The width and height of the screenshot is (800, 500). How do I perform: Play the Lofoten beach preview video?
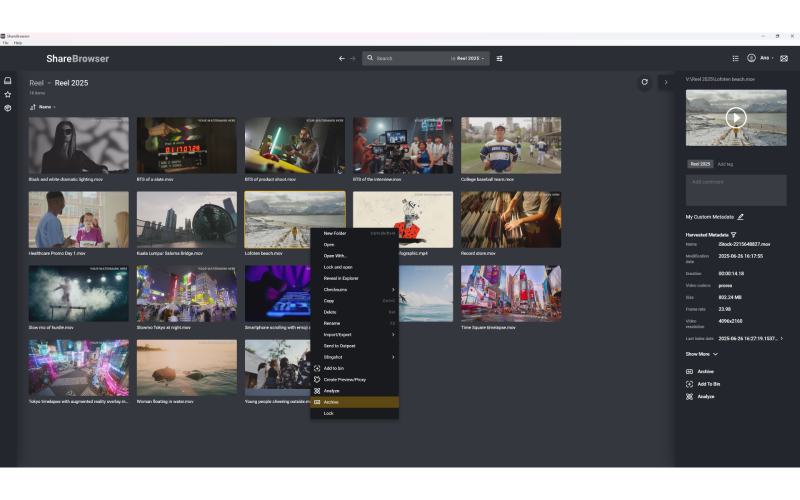pyautogui.click(x=736, y=118)
